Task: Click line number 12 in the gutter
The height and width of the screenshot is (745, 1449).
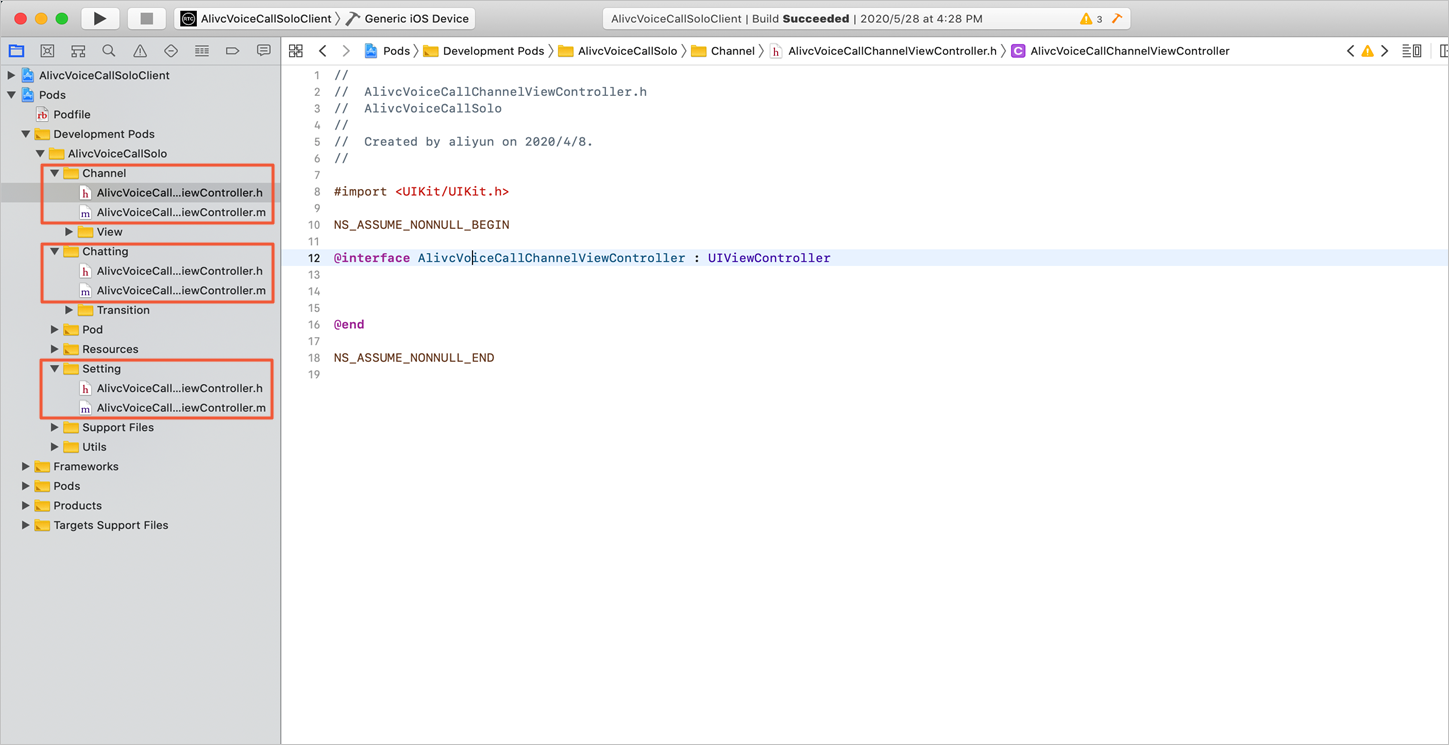Action: (314, 258)
